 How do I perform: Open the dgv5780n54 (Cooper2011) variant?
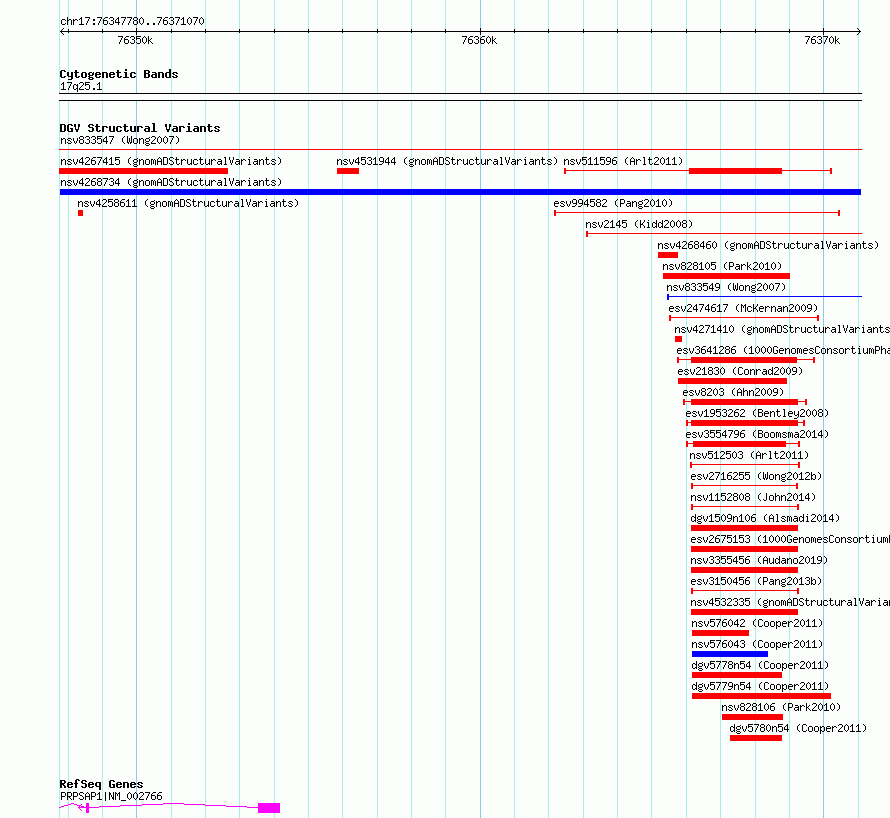pyautogui.click(x=798, y=728)
